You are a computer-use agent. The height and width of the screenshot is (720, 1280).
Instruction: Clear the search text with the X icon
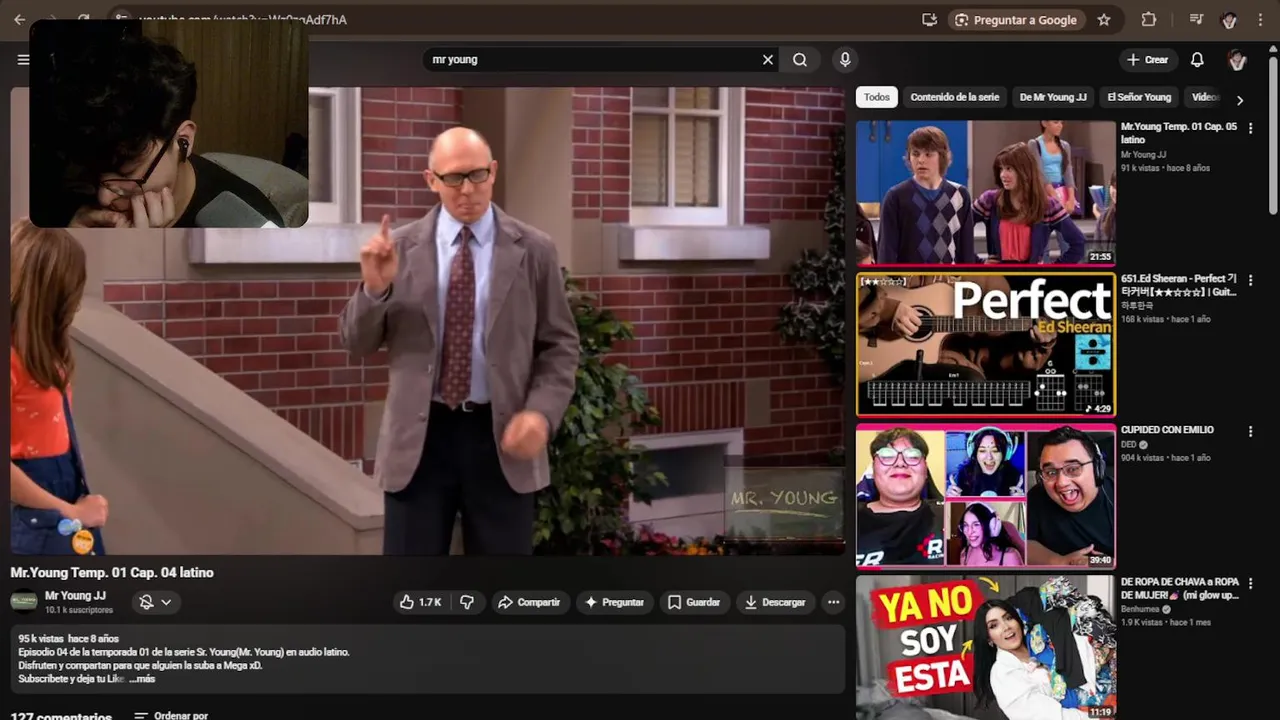768,60
